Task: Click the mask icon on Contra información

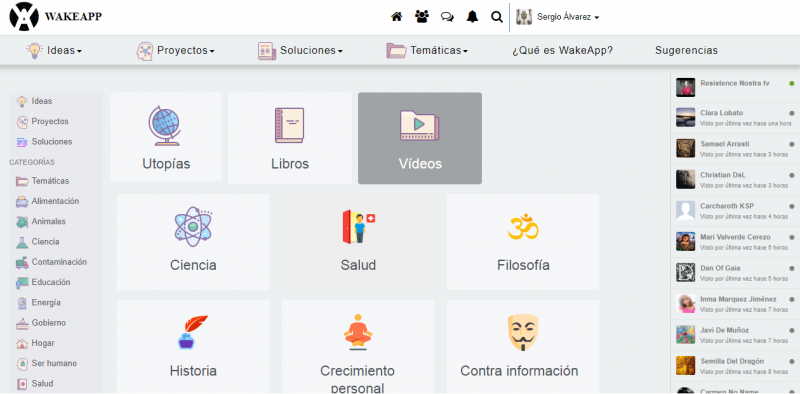Action: coord(523,332)
